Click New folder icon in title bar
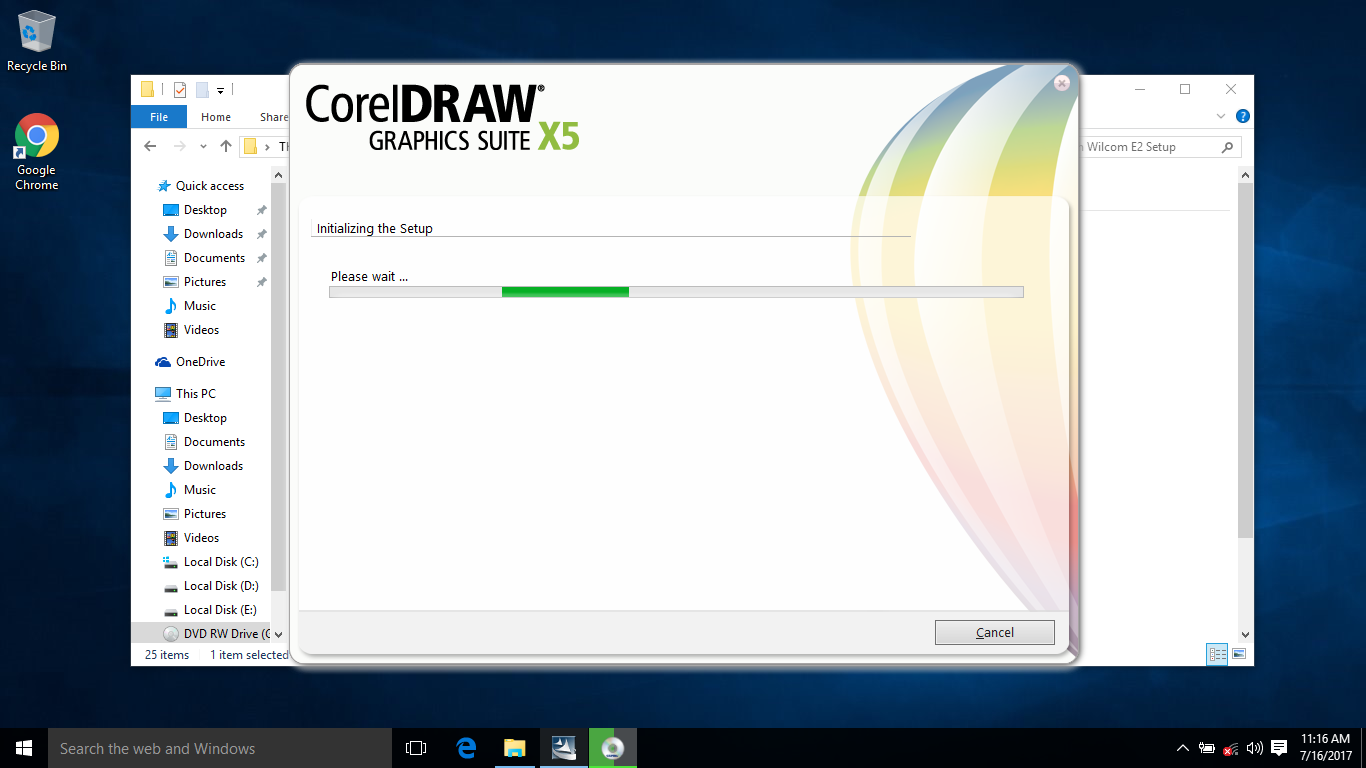 pos(202,90)
